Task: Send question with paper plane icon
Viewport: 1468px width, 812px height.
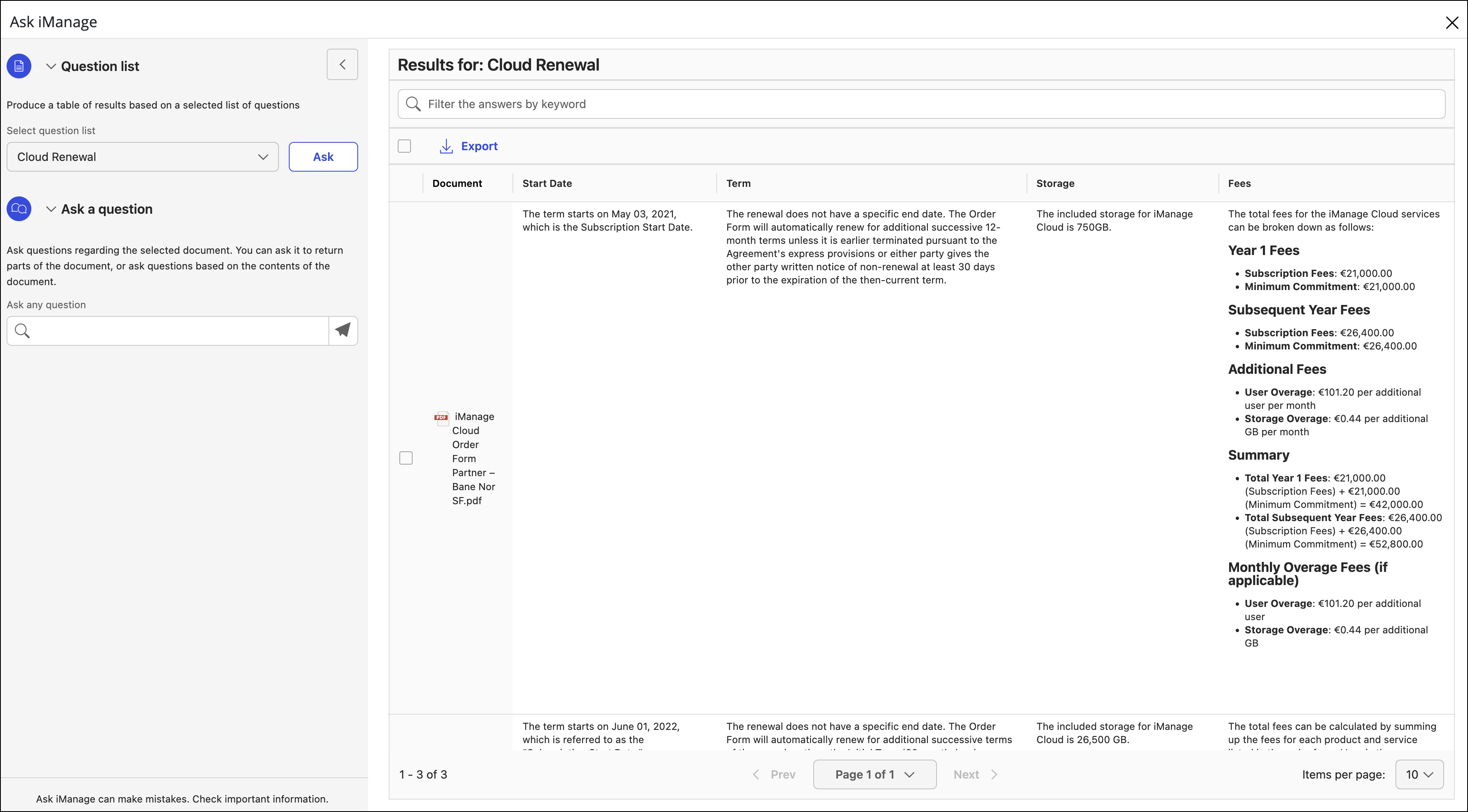Action: click(342, 330)
